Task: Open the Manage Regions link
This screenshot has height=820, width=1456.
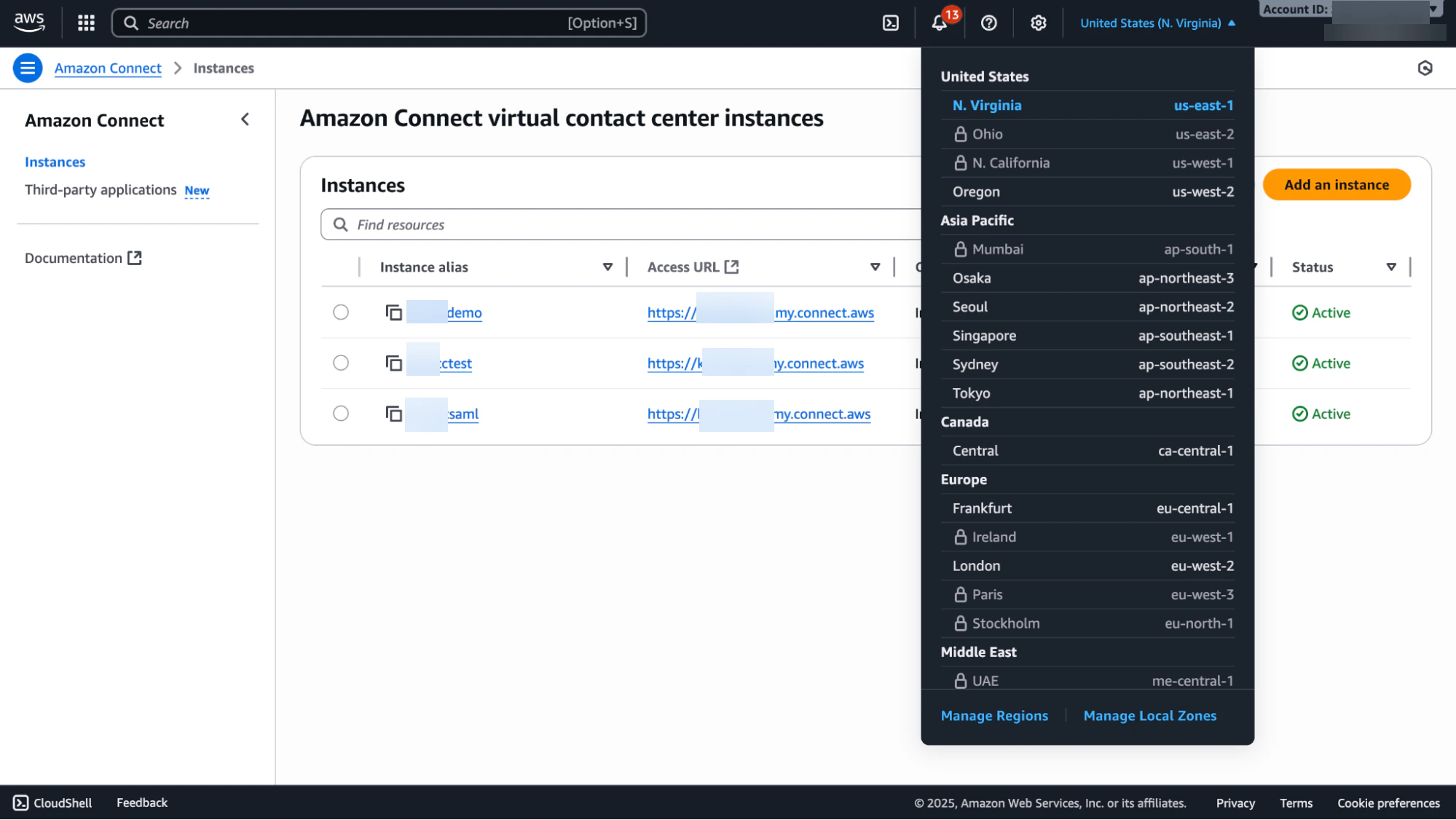Action: 993,715
